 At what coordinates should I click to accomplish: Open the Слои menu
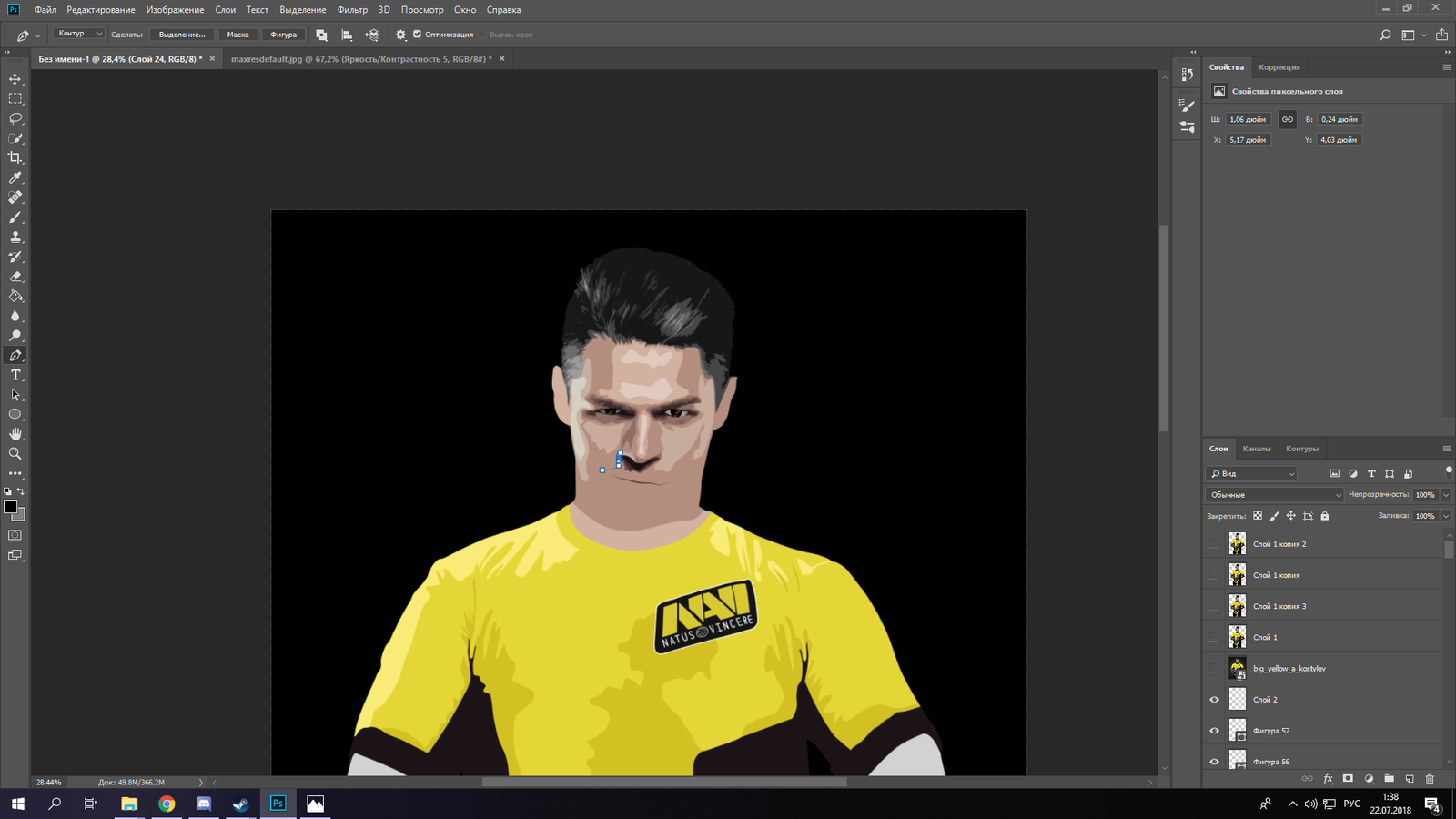coord(226,10)
